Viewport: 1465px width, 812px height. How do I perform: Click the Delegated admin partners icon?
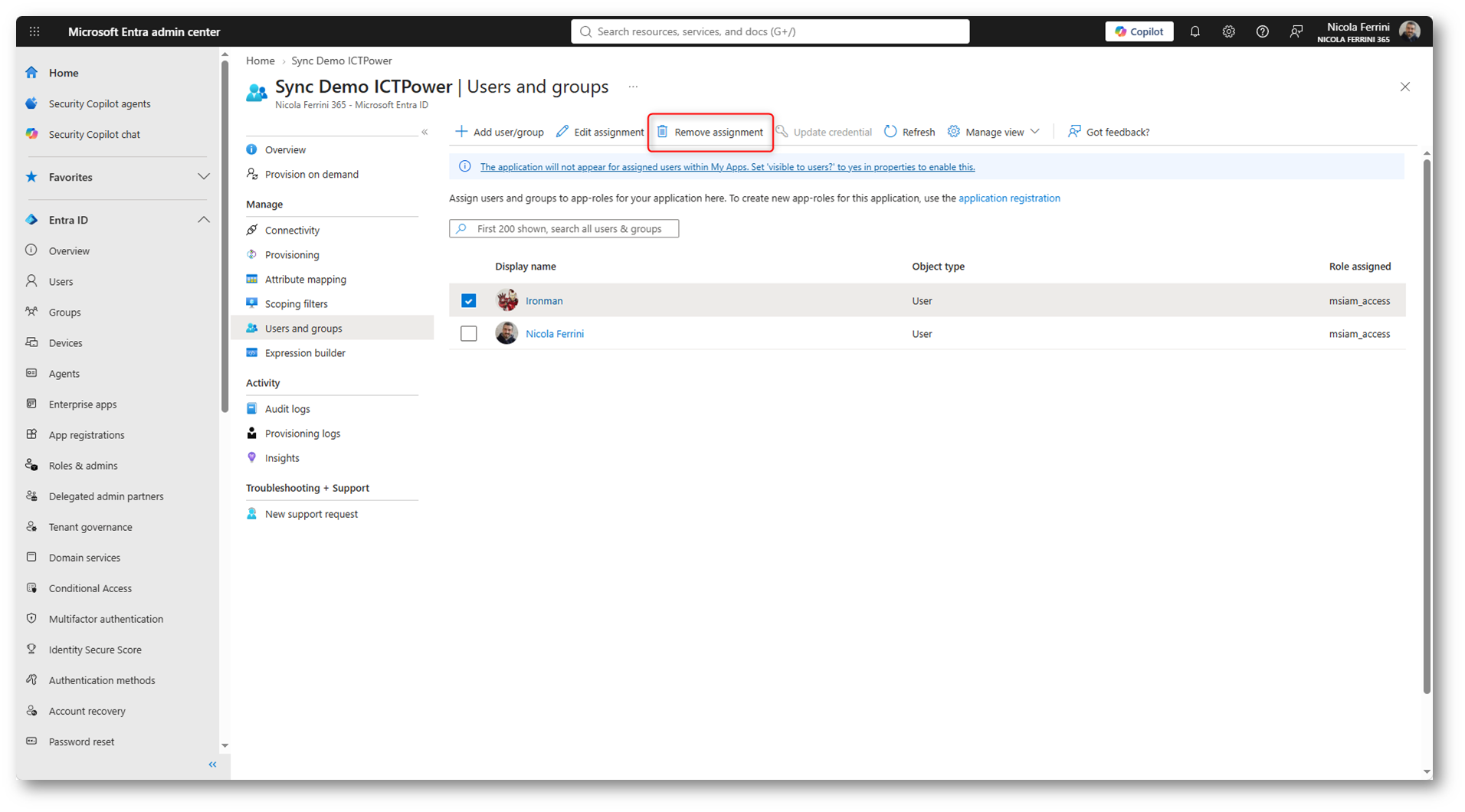coord(31,496)
